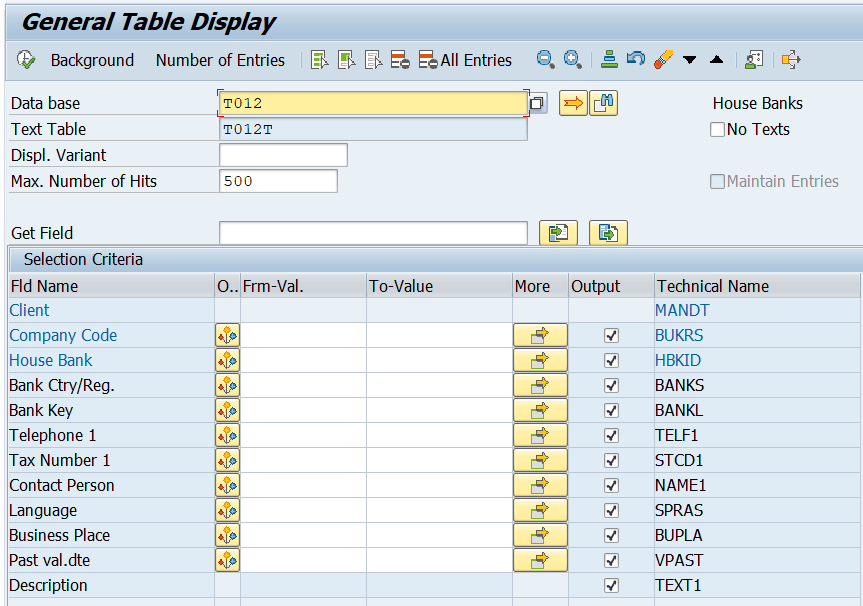Click selection option icon for Tax Number 1

coord(227,461)
